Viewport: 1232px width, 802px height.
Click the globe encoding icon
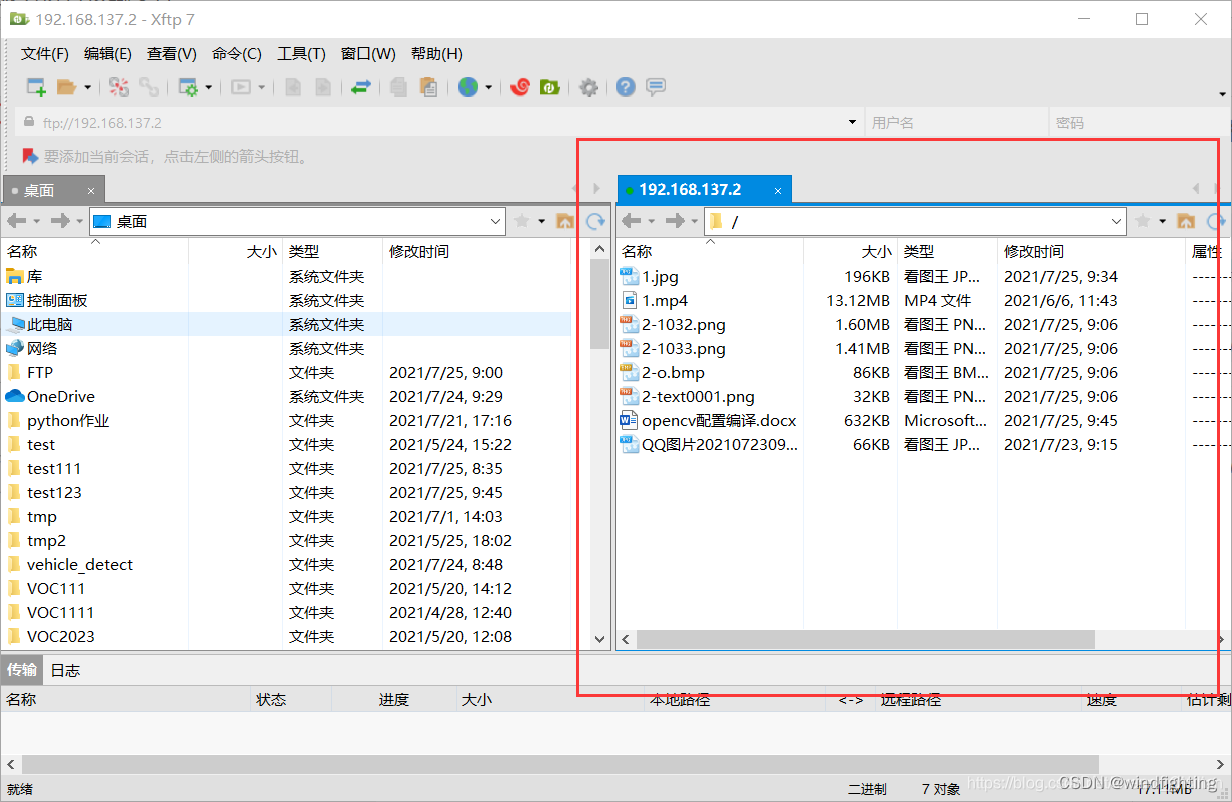point(468,87)
